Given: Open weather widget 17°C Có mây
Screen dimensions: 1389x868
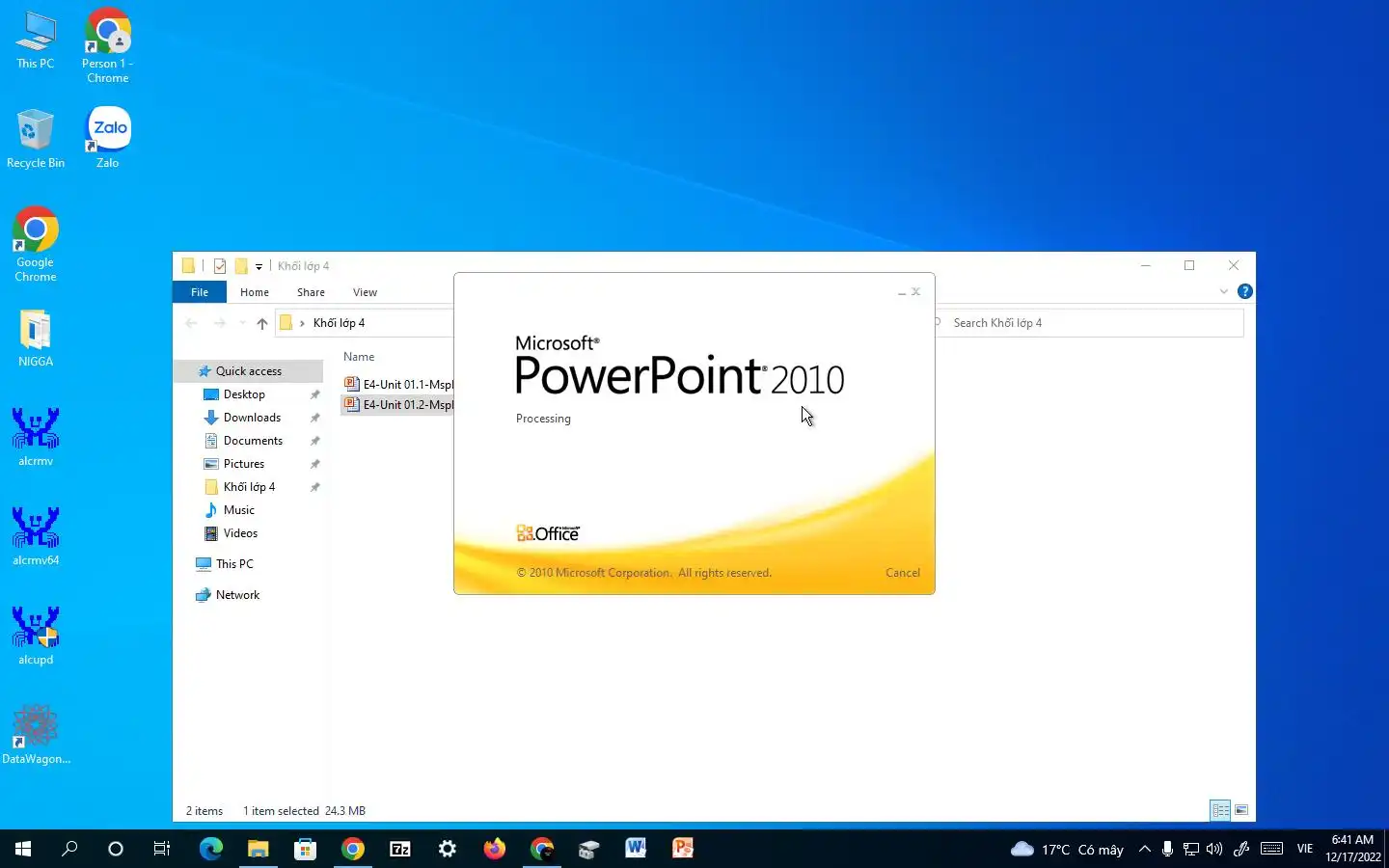Looking at the screenshot, I should [x=1067, y=849].
